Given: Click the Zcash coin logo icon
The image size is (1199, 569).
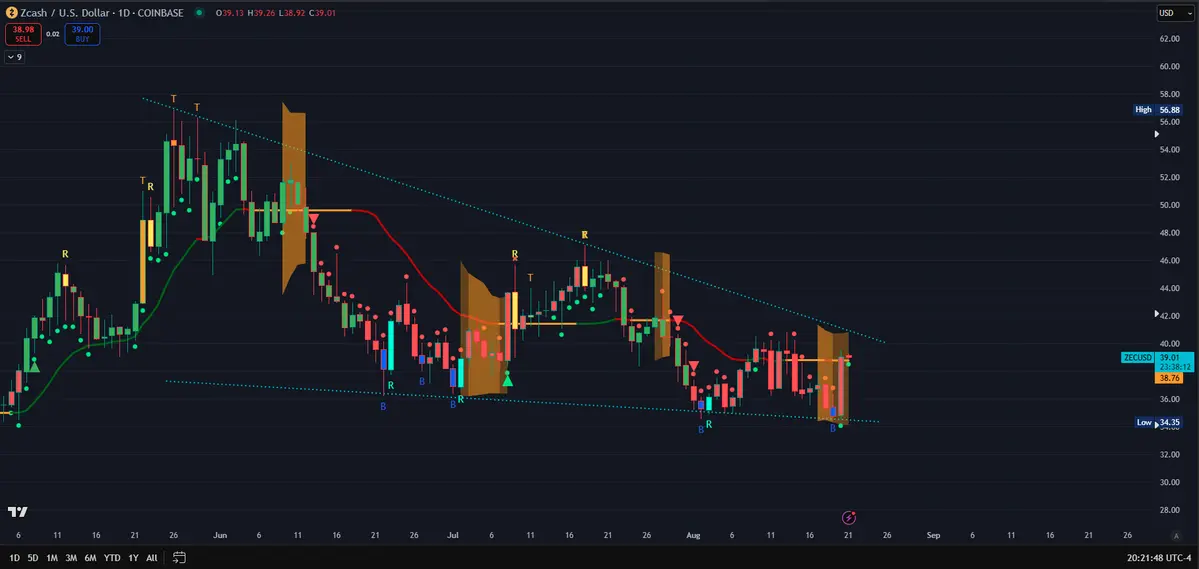Looking at the screenshot, I should [x=11, y=12].
